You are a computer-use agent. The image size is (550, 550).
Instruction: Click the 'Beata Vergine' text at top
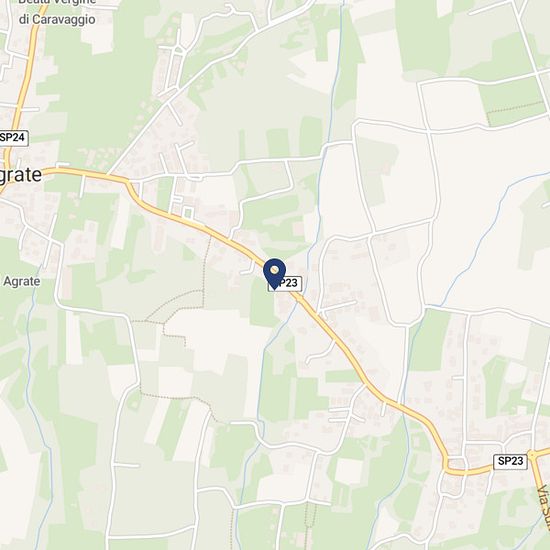pos(57,2)
